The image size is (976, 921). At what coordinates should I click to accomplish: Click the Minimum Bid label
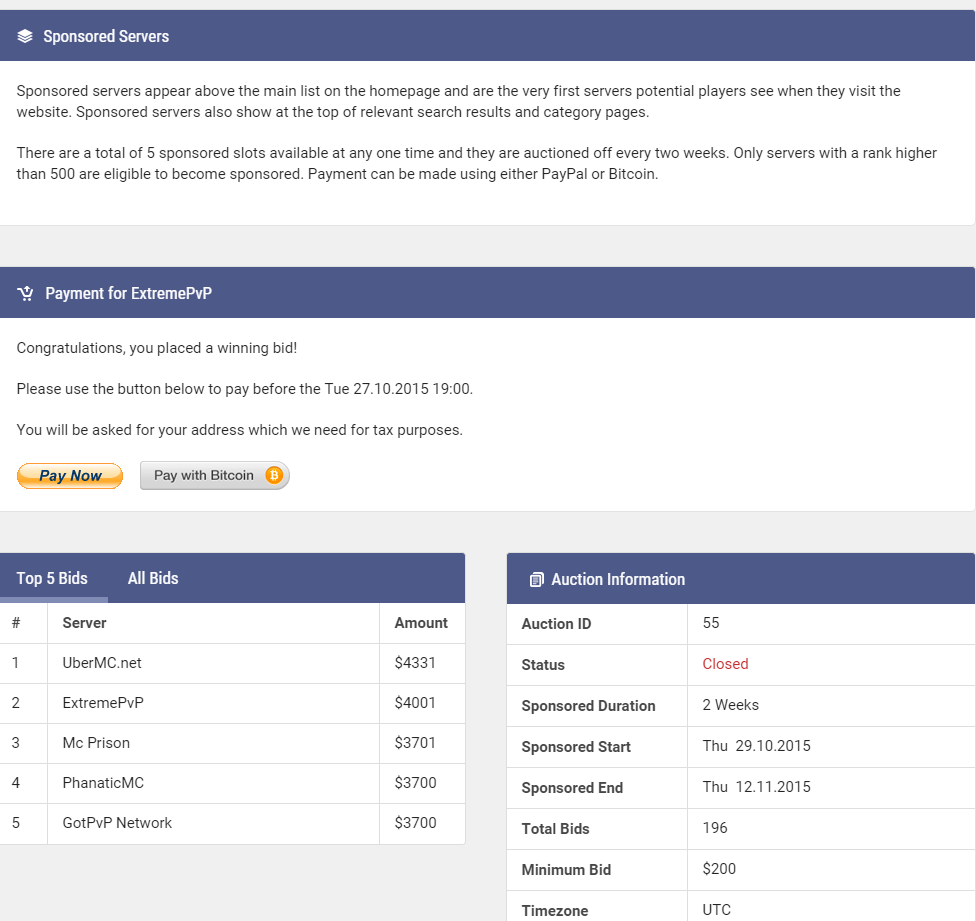coord(566,871)
